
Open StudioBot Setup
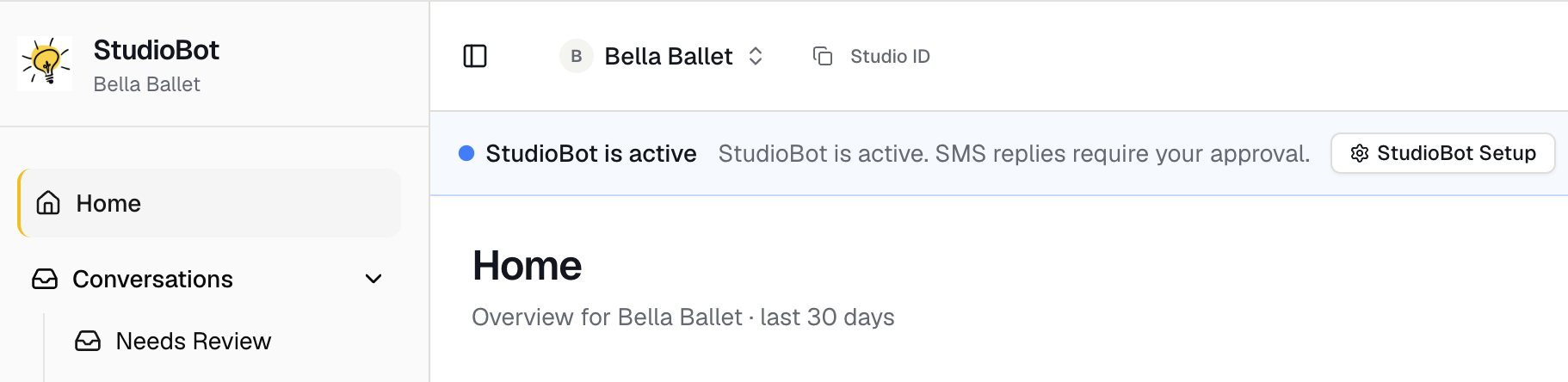click(x=1443, y=153)
